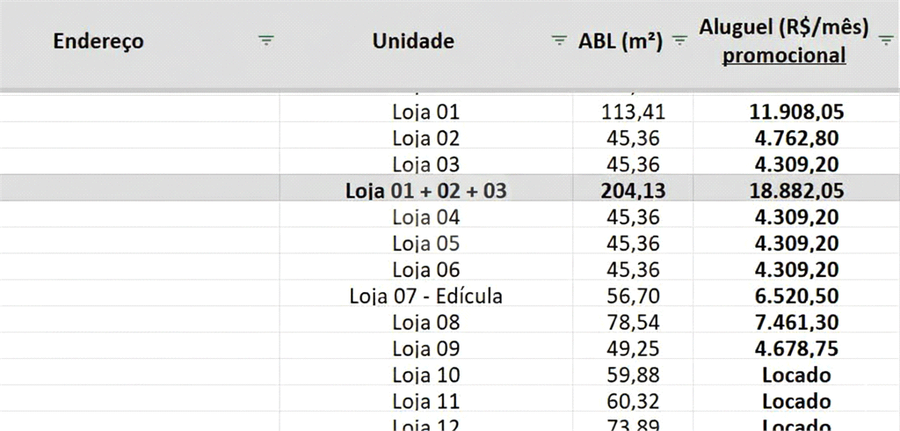Screen dimensions: 900x431
Task: Open the Unidade column filter
Action: [559, 41]
